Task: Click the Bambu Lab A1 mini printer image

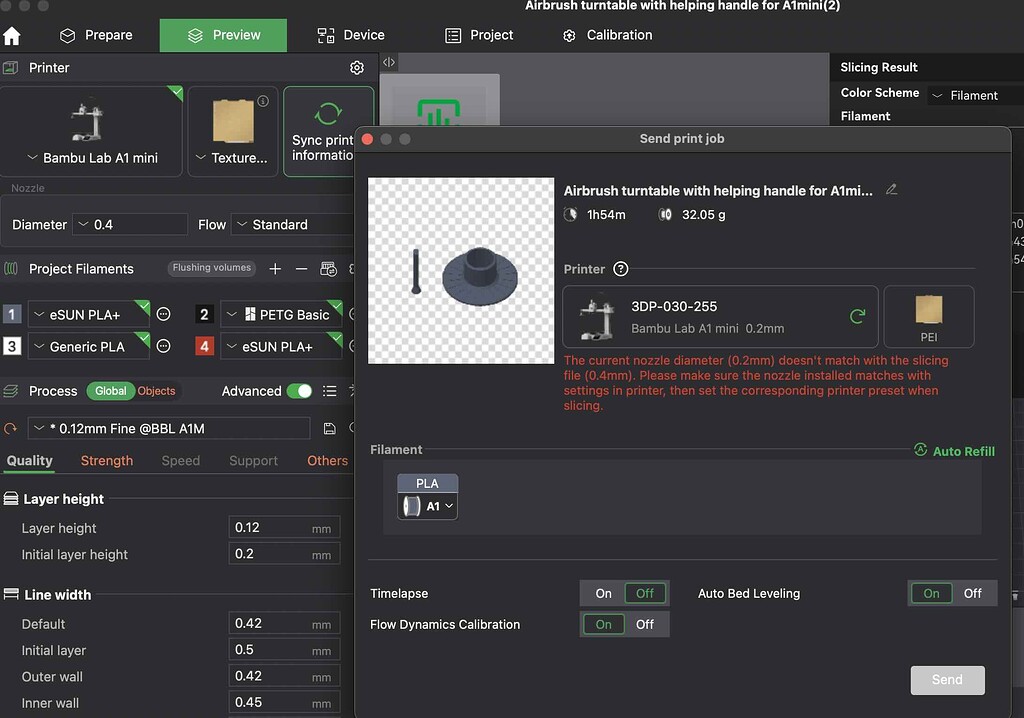Action: (87, 121)
